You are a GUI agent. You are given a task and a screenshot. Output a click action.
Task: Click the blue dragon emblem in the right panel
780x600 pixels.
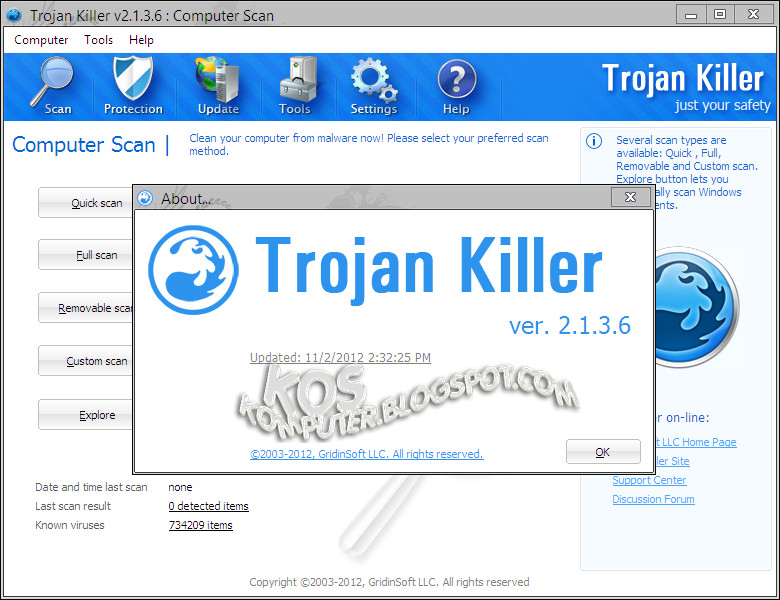click(x=696, y=306)
